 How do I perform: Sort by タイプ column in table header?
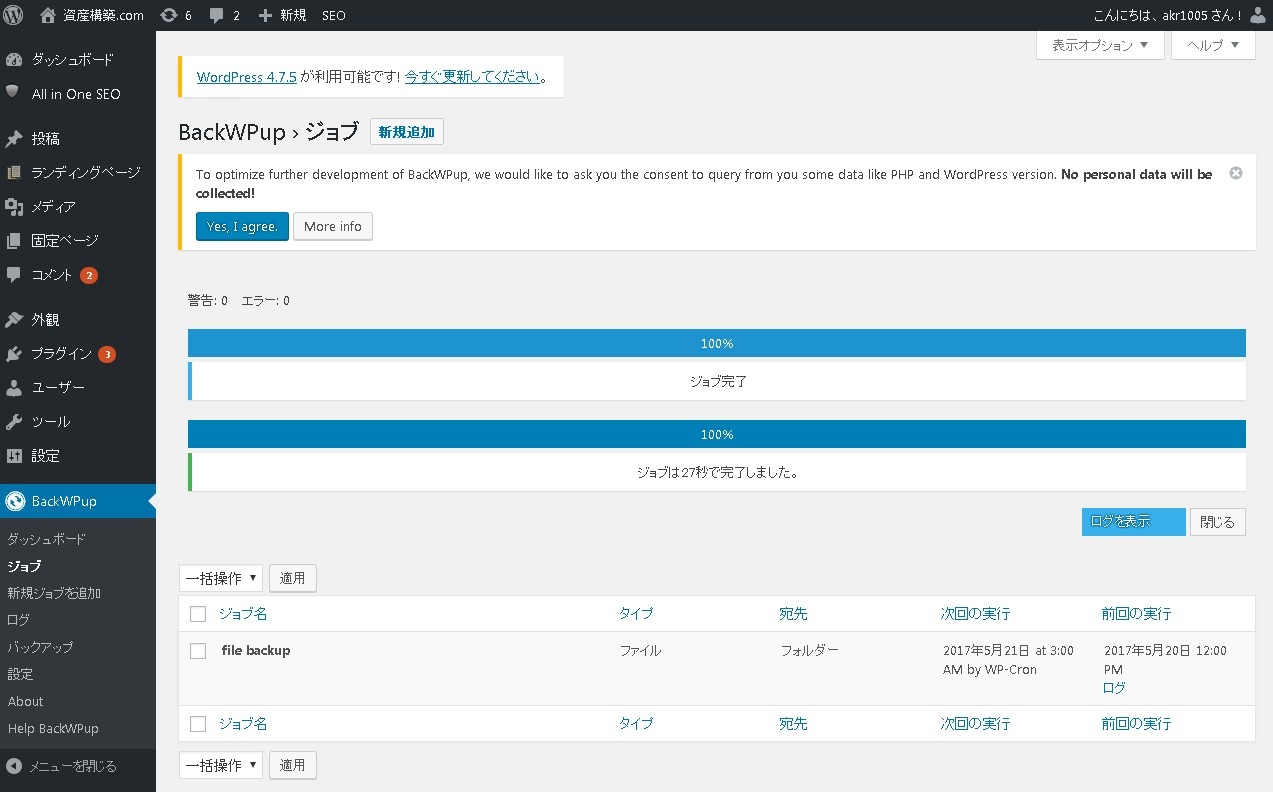point(636,614)
